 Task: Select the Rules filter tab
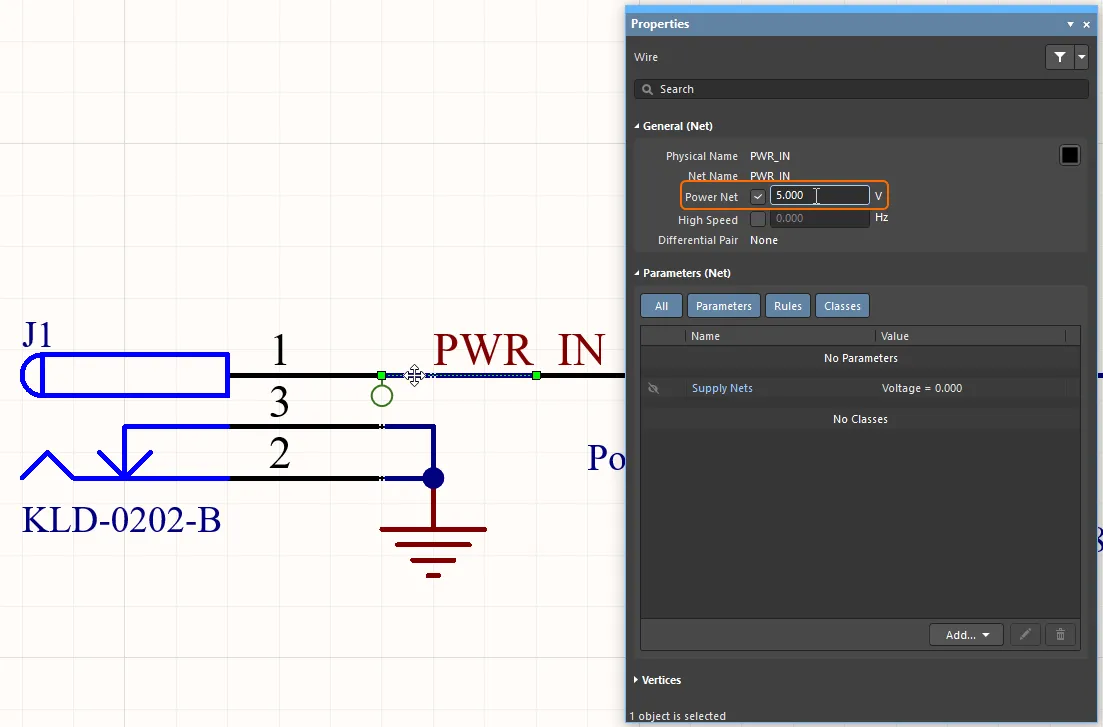[x=788, y=306]
